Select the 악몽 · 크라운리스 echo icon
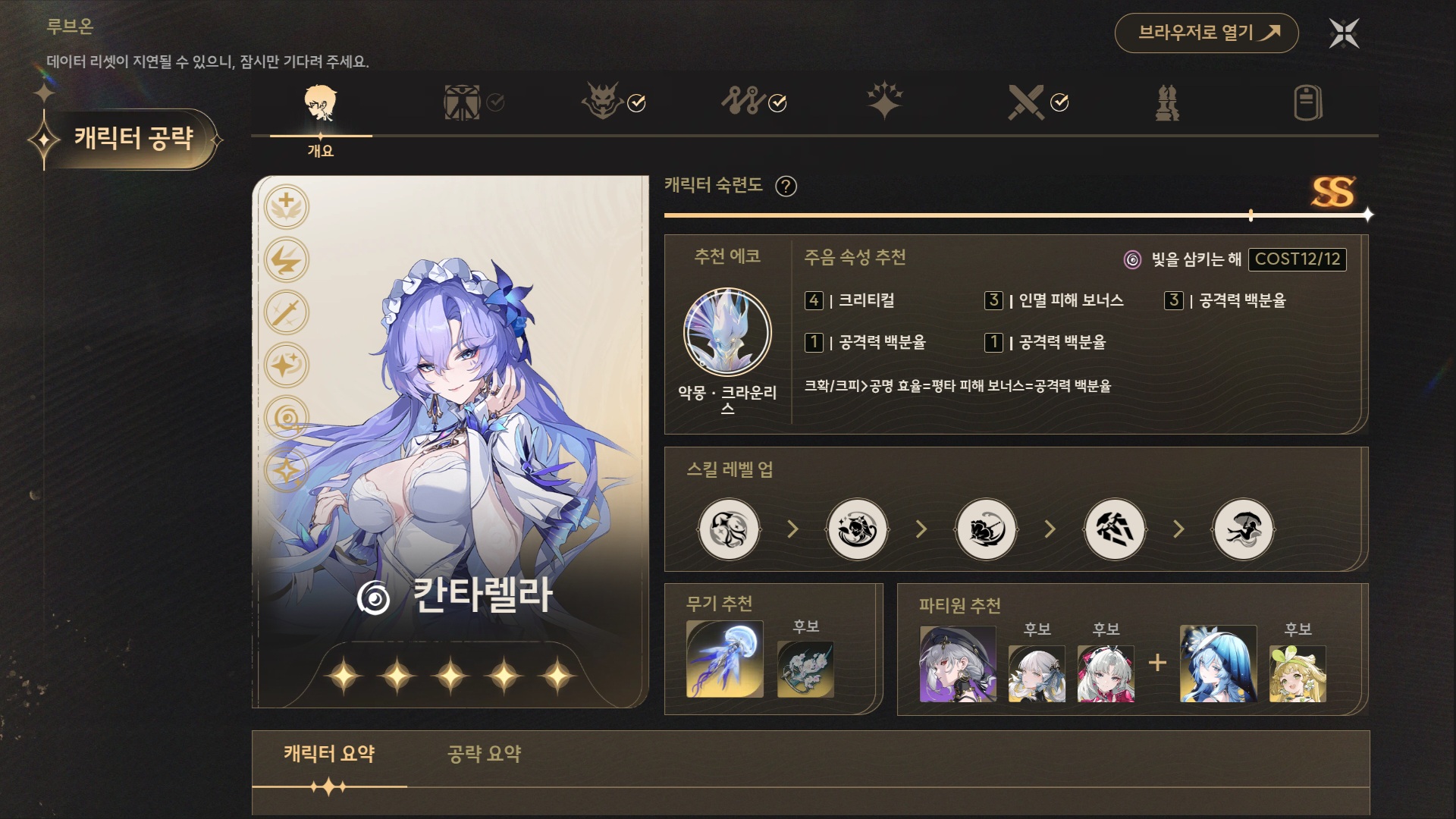Screen dimensions: 1456x819 click(x=727, y=332)
